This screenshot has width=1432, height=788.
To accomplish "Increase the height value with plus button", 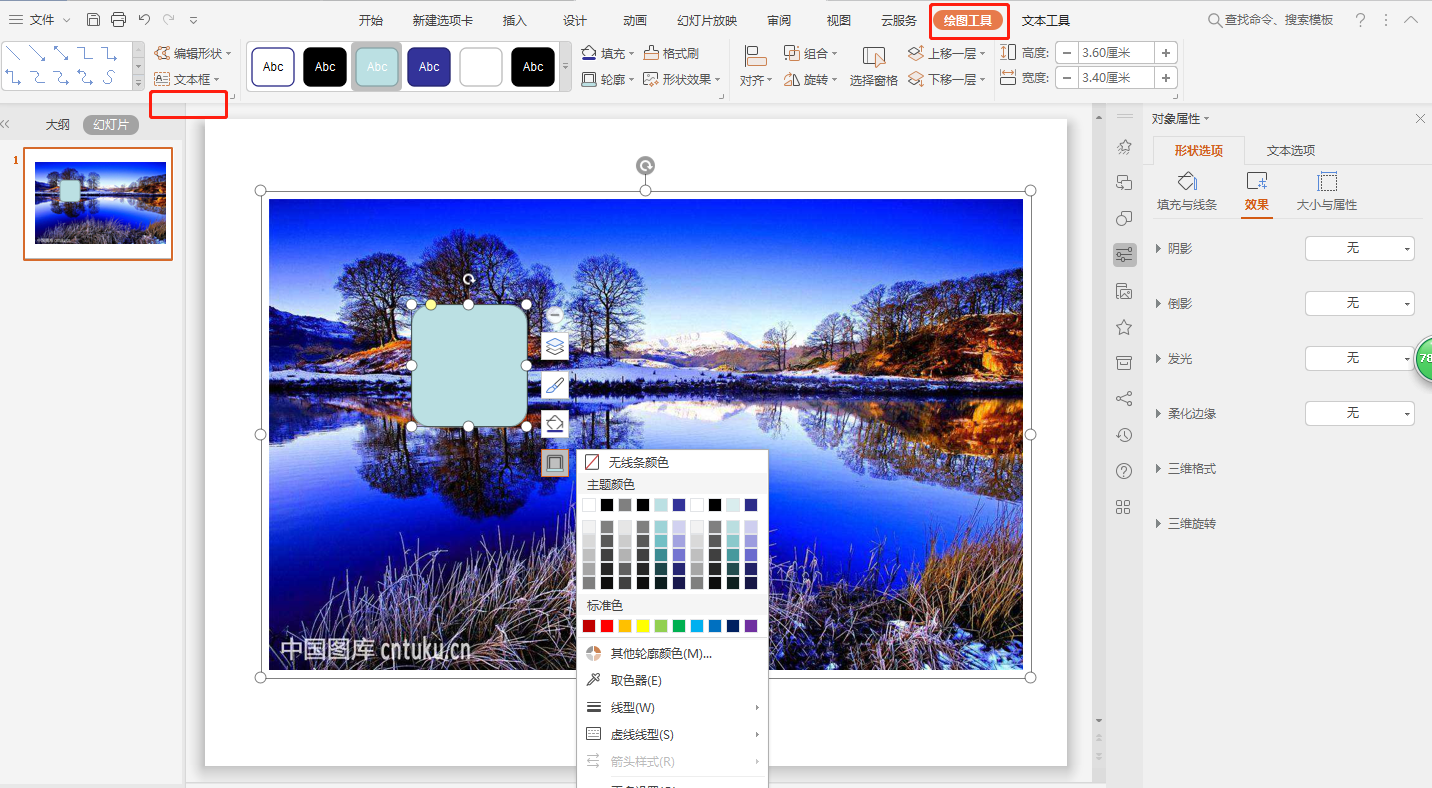I will point(1166,53).
